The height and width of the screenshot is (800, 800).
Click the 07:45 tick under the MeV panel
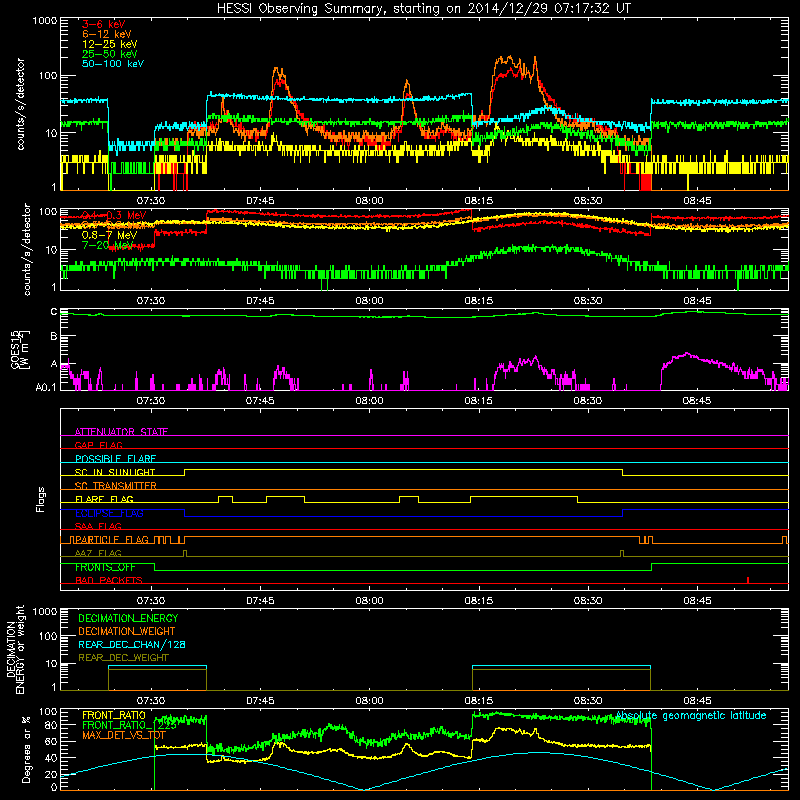tap(260, 301)
